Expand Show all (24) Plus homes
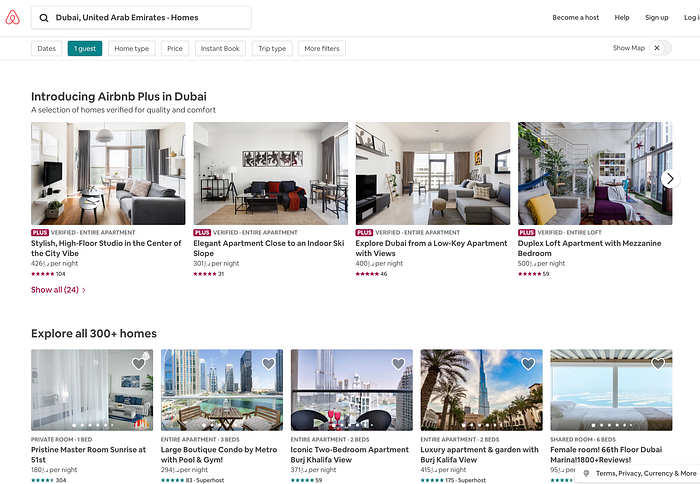The height and width of the screenshot is (484, 700). (58, 290)
